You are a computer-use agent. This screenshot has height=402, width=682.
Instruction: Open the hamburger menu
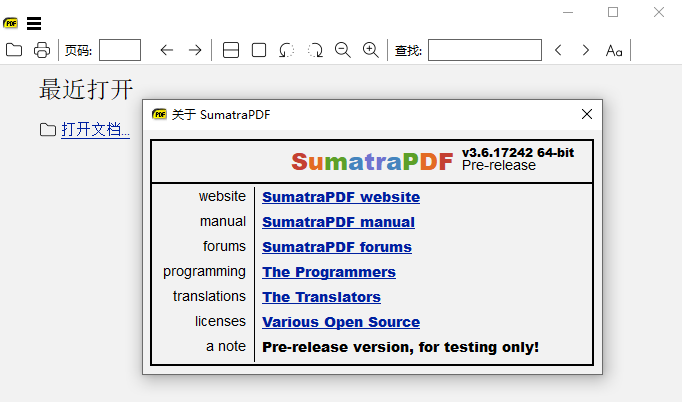(34, 23)
